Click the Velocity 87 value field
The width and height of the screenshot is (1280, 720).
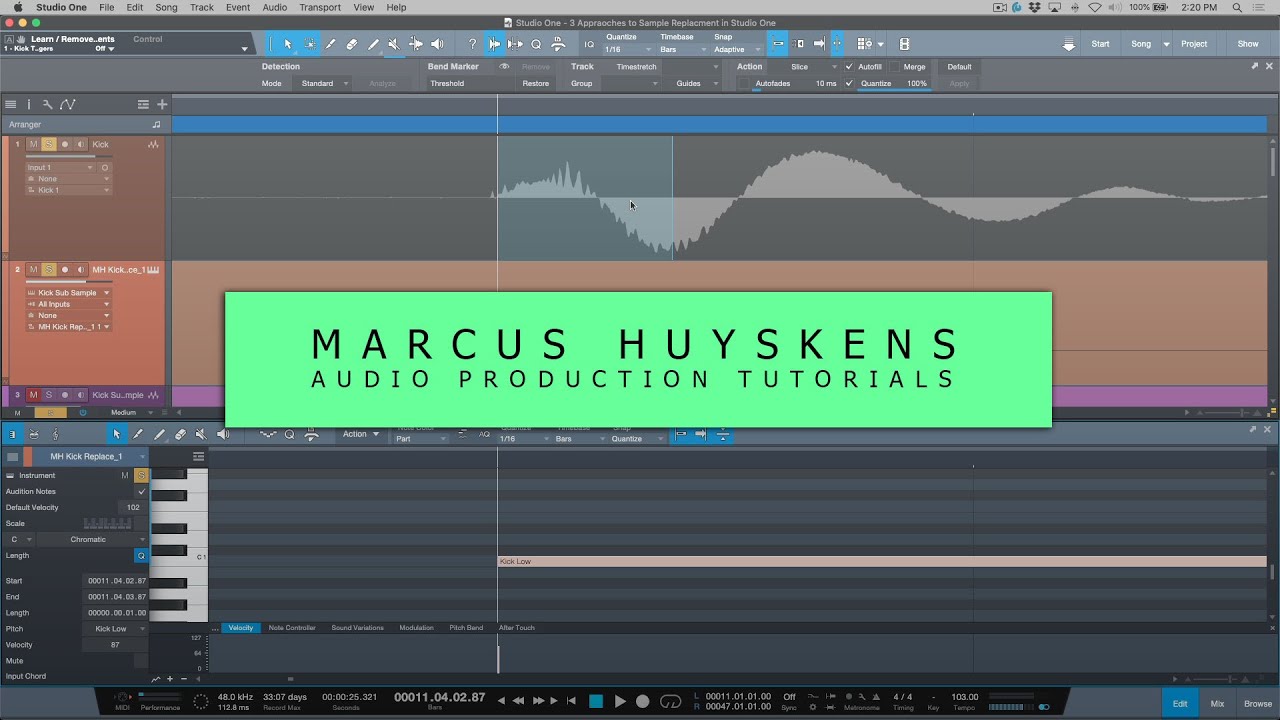pos(115,645)
